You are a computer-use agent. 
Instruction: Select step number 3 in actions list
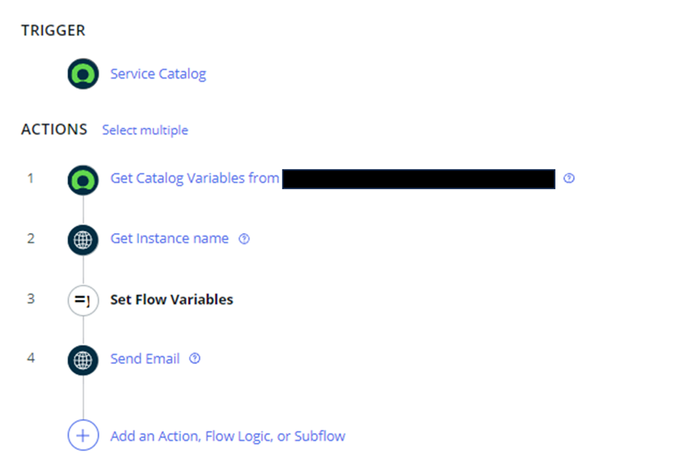tap(30, 298)
